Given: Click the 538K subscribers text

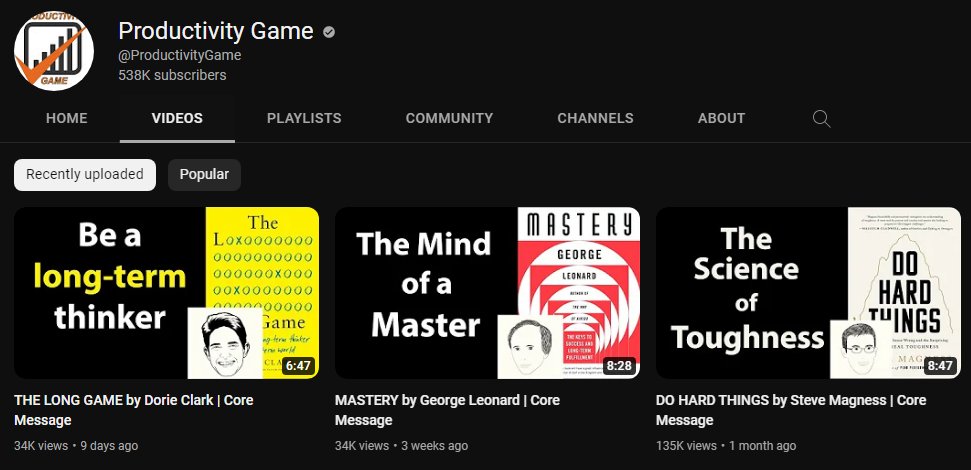Looking at the screenshot, I should pos(172,76).
